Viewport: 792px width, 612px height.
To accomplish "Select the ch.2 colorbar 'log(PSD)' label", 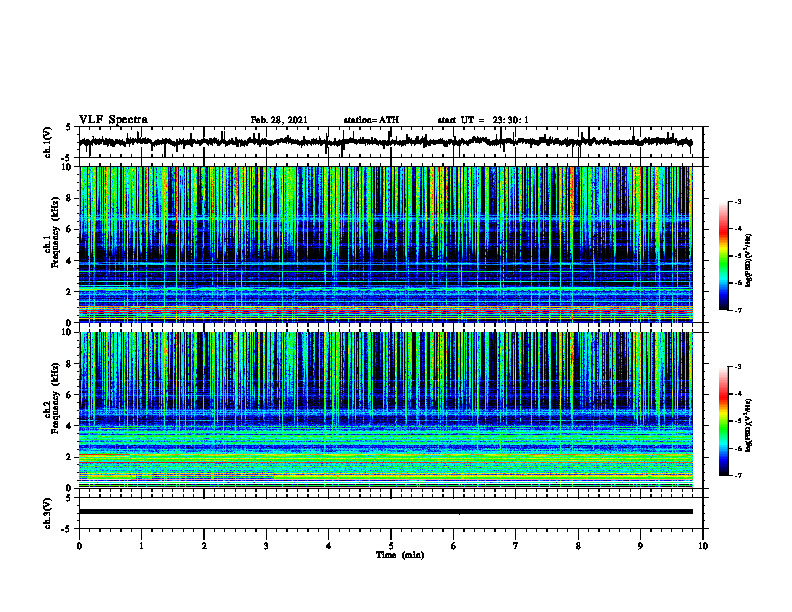I will click(749, 425).
